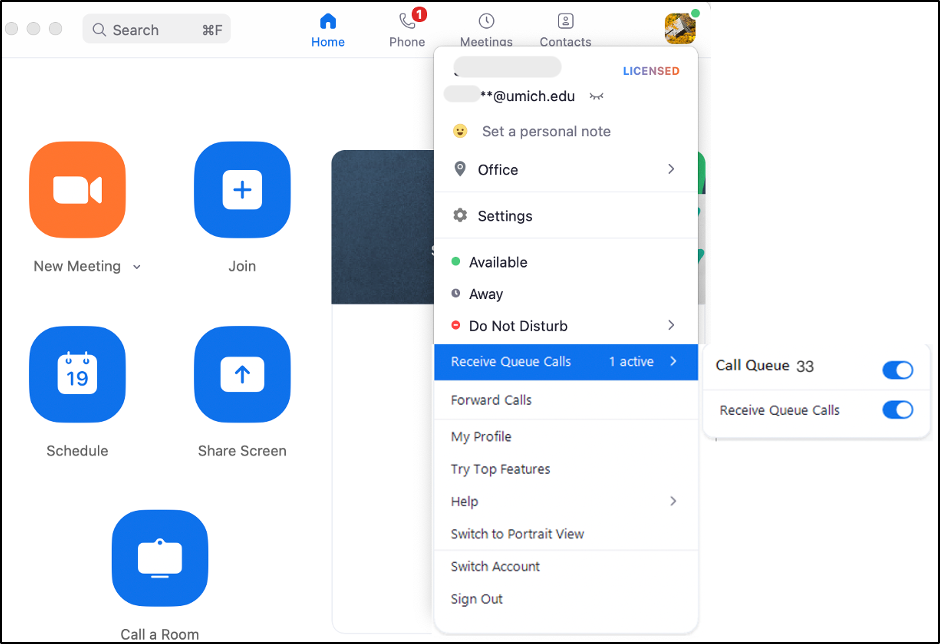The width and height of the screenshot is (940, 644).
Task: Click Switch Account
Action: click(x=495, y=566)
